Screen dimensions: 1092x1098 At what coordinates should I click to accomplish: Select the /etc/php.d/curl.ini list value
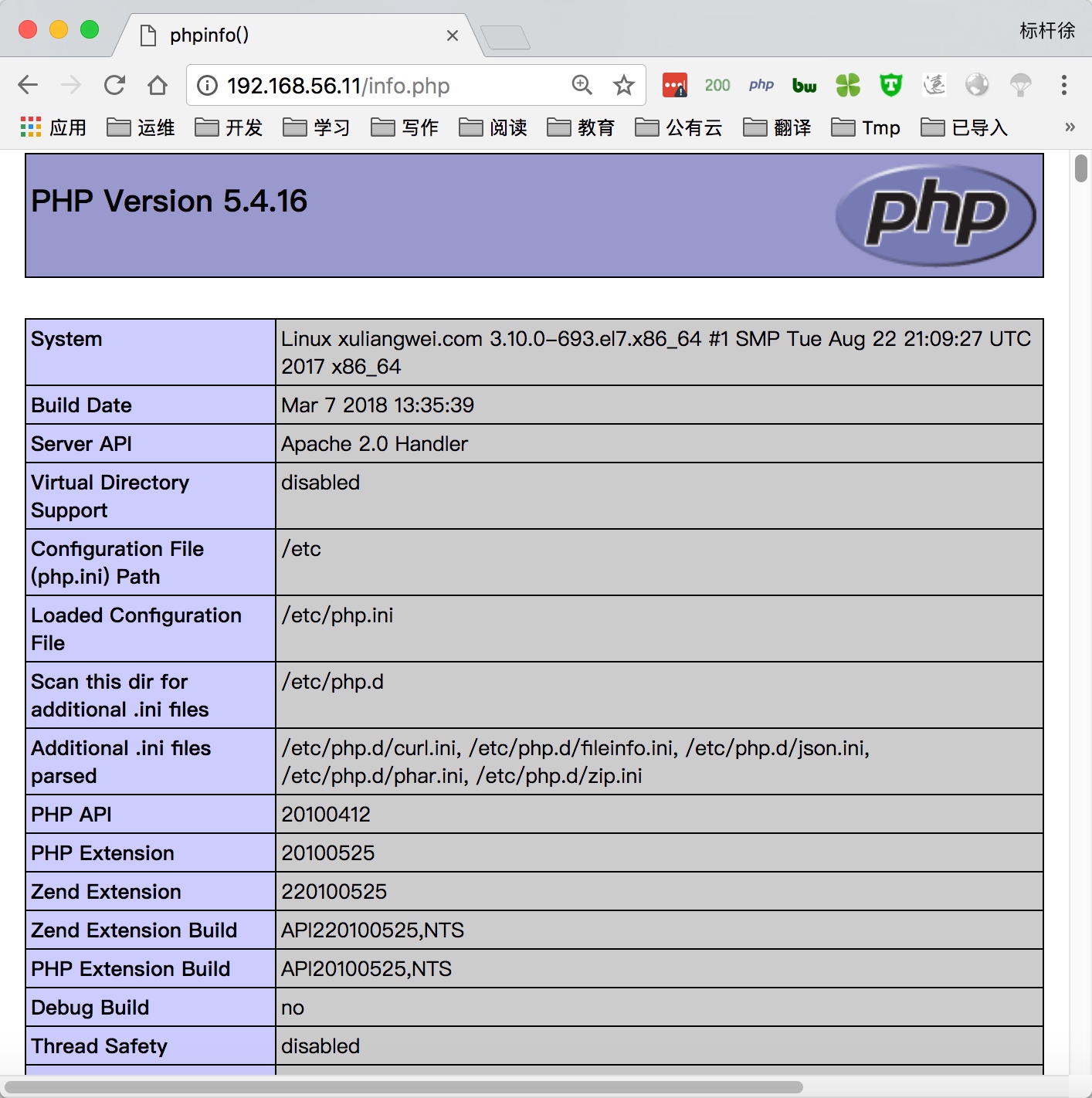(x=575, y=762)
